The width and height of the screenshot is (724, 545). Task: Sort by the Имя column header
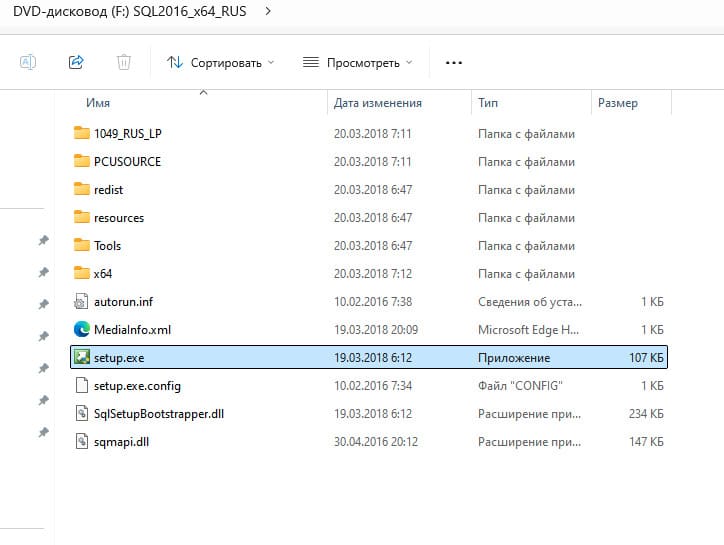98,103
